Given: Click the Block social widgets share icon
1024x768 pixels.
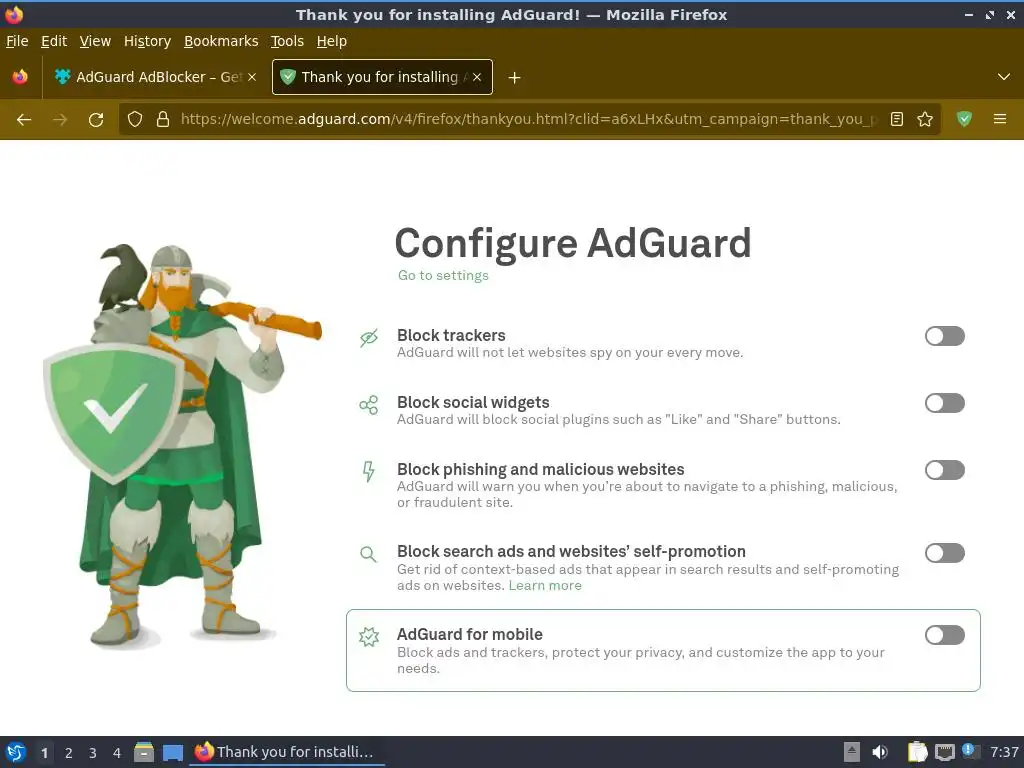Looking at the screenshot, I should (368, 405).
